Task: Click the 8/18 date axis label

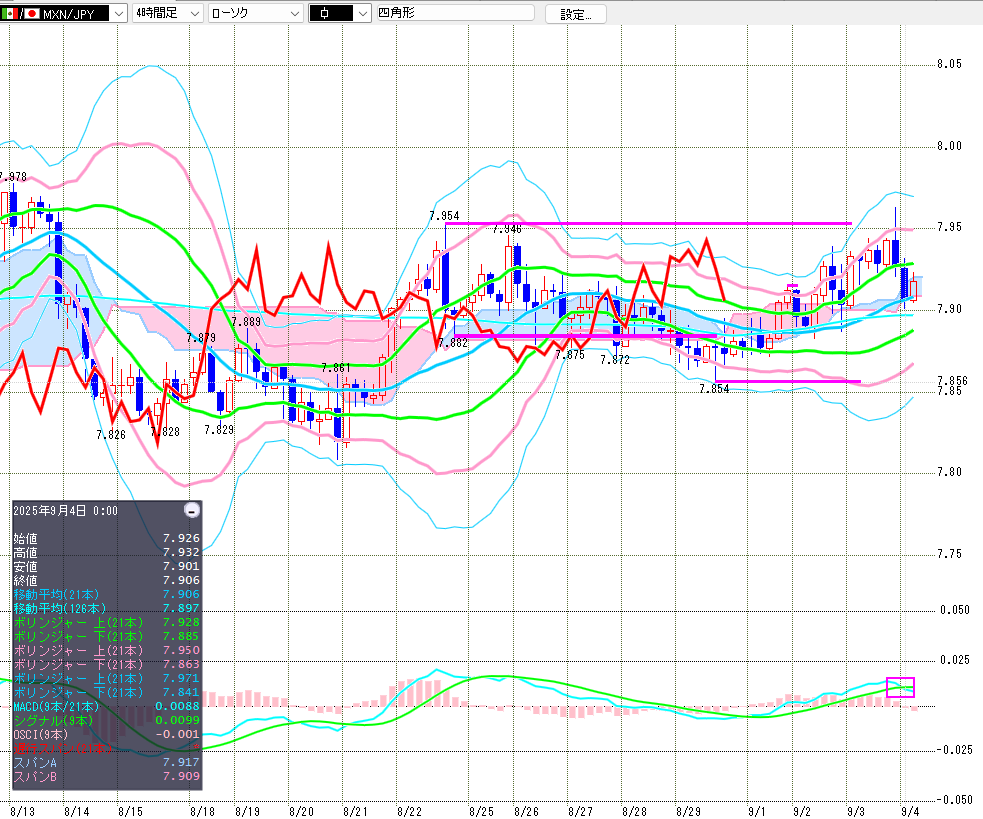Action: coord(202,811)
